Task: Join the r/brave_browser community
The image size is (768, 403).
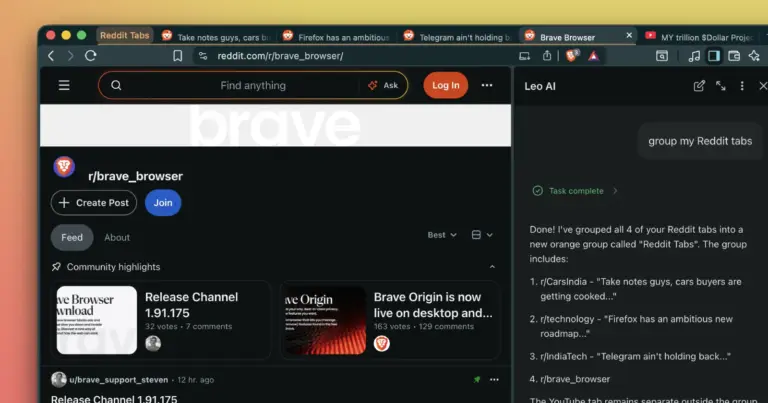Action: pyautogui.click(x=163, y=203)
